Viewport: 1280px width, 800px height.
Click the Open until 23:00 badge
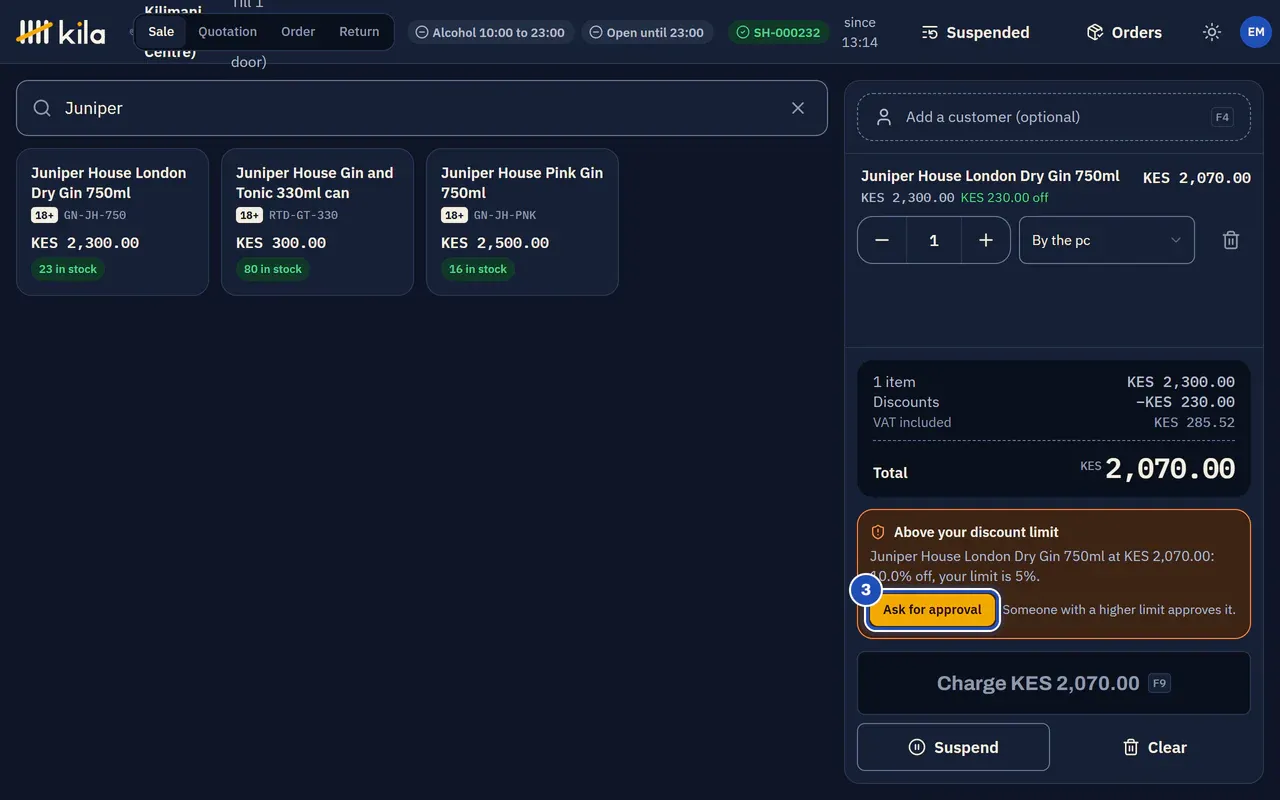647,32
